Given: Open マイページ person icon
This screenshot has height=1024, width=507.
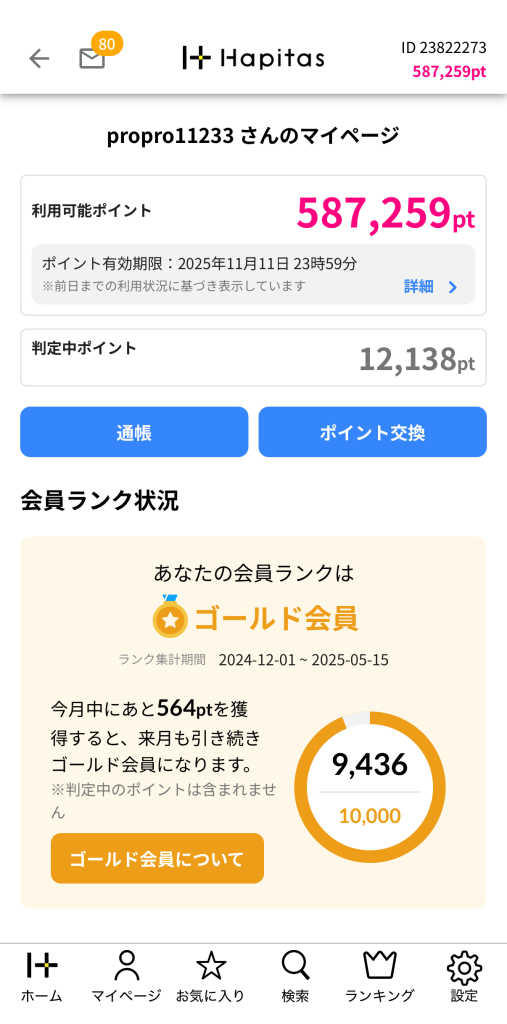Looking at the screenshot, I should (x=126, y=965).
